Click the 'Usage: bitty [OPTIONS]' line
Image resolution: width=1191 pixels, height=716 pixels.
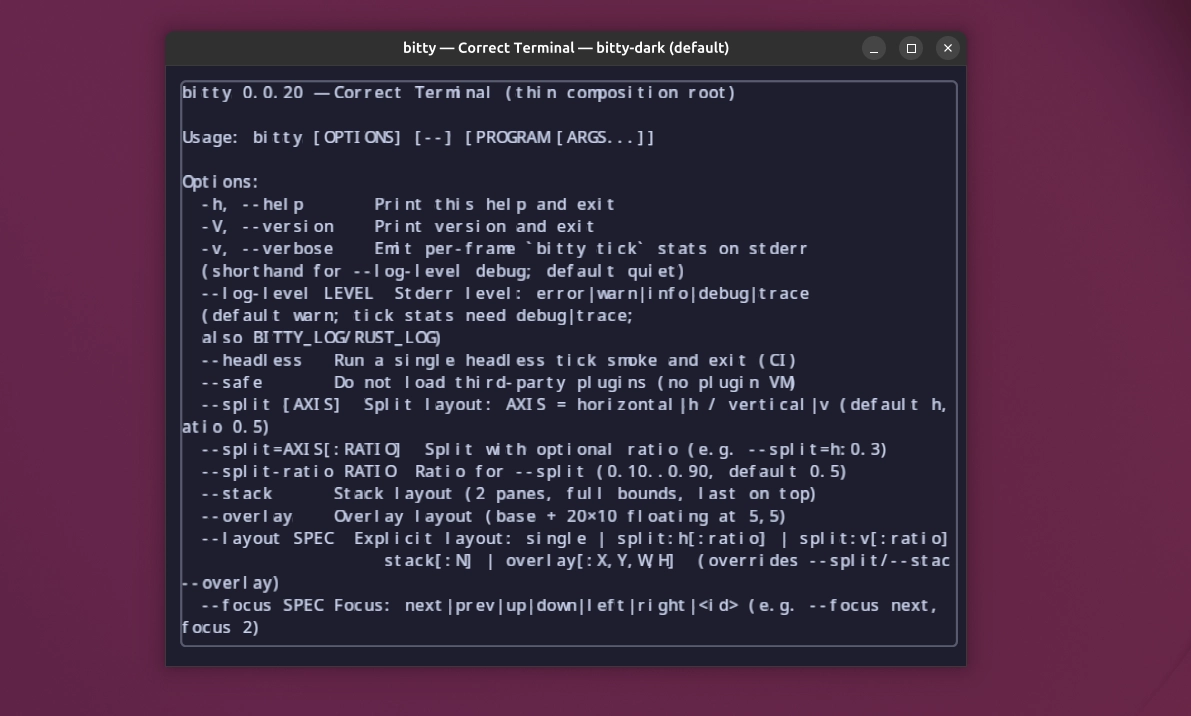click(x=419, y=137)
